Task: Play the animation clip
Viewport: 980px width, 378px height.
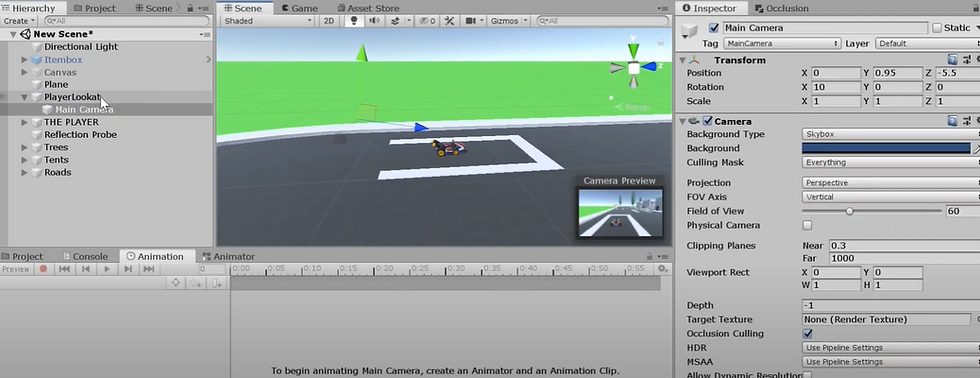Action: (107, 269)
